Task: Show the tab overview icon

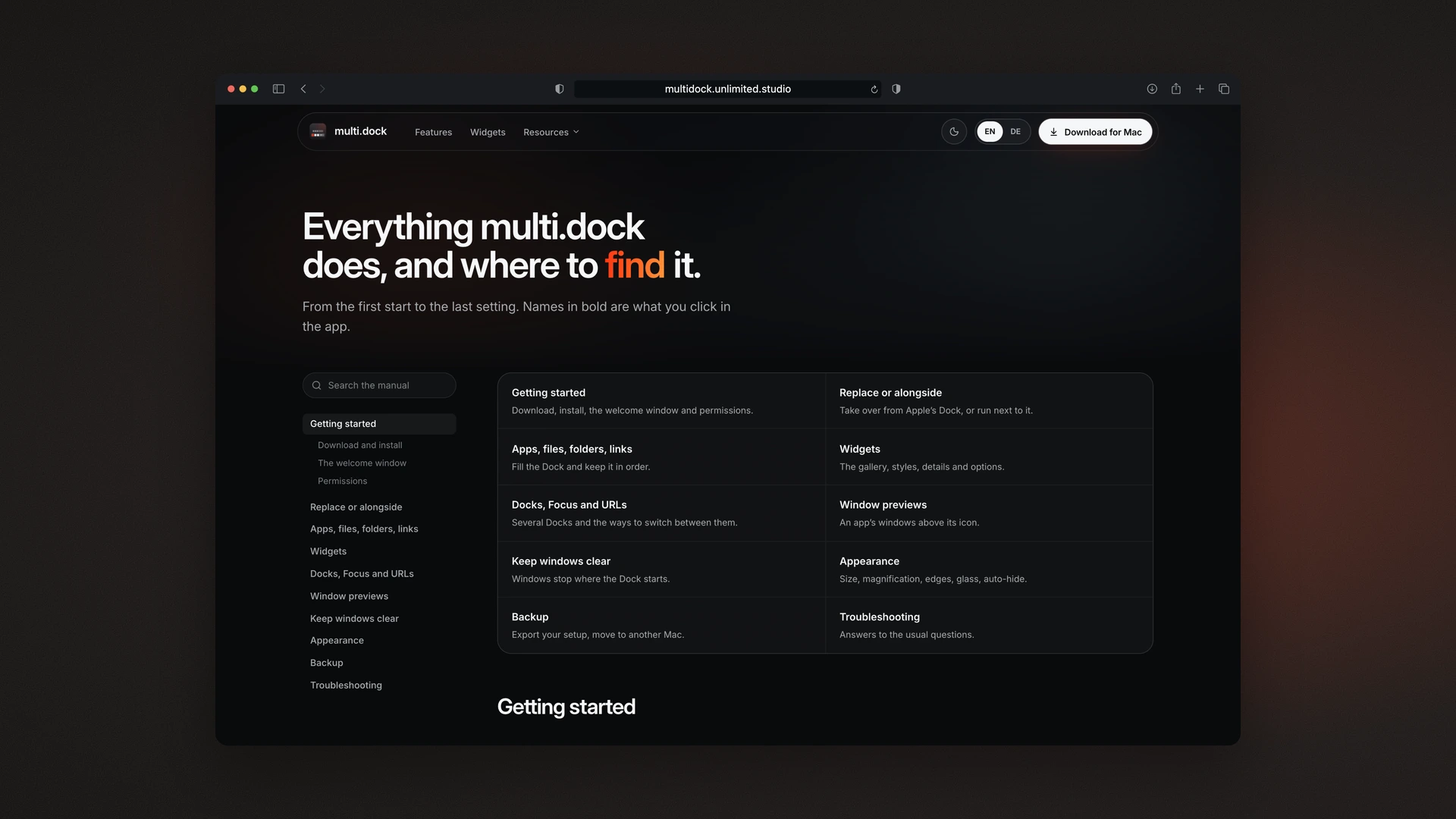Action: (x=1224, y=89)
